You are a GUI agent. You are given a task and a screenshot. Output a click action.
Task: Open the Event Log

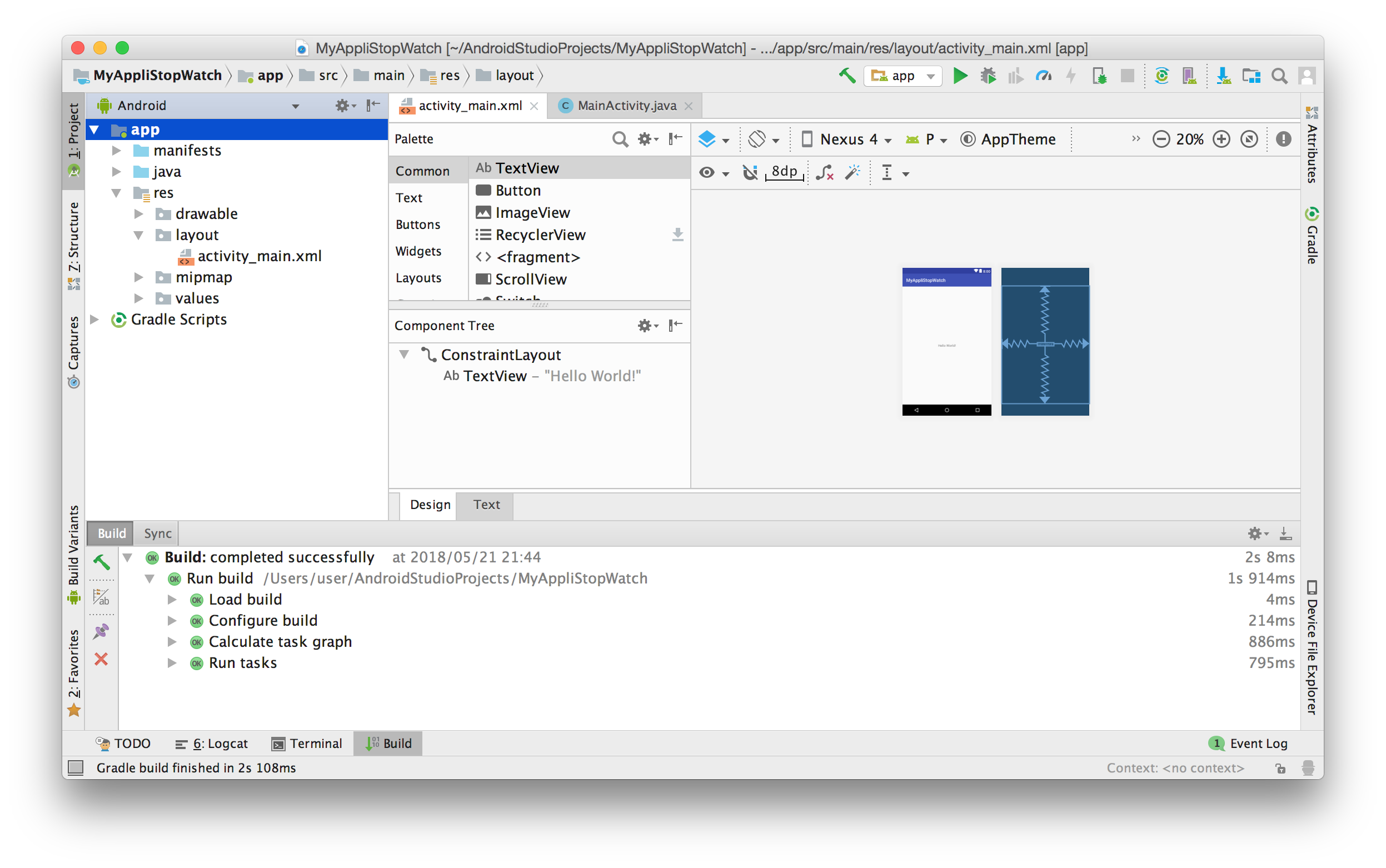pos(1248,744)
